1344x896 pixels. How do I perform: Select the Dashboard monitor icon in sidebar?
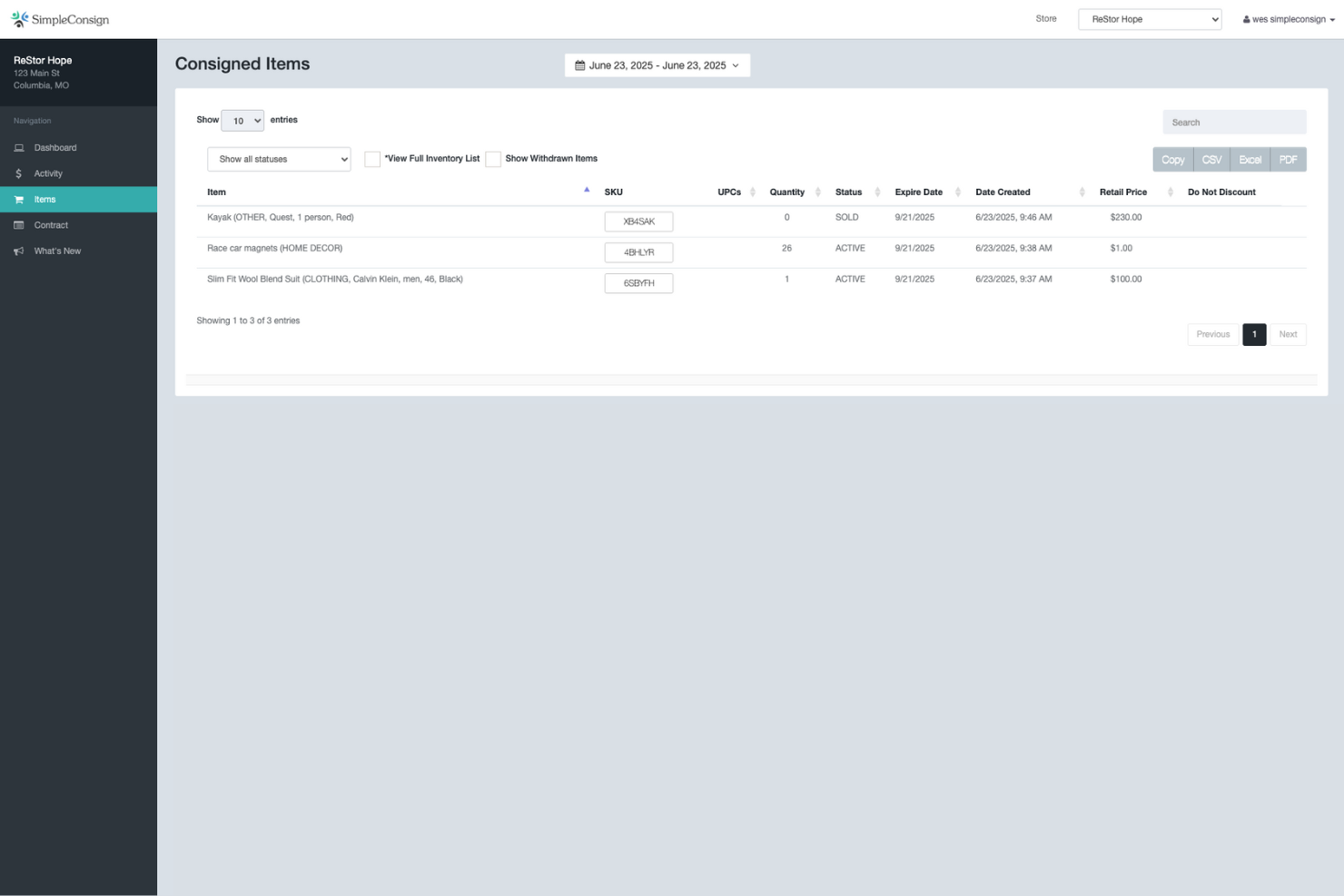pyautogui.click(x=19, y=147)
